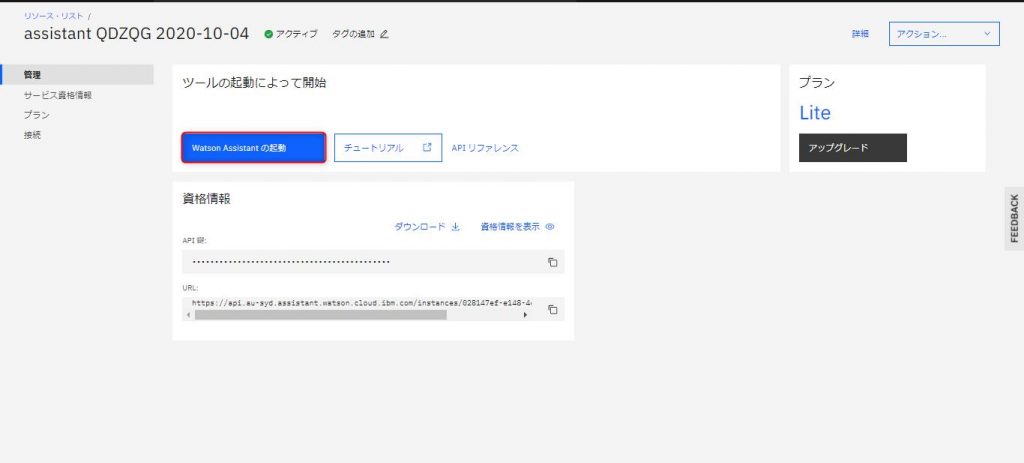Select 接続 in the left sidebar
1024x463 pixels.
click(x=32, y=135)
